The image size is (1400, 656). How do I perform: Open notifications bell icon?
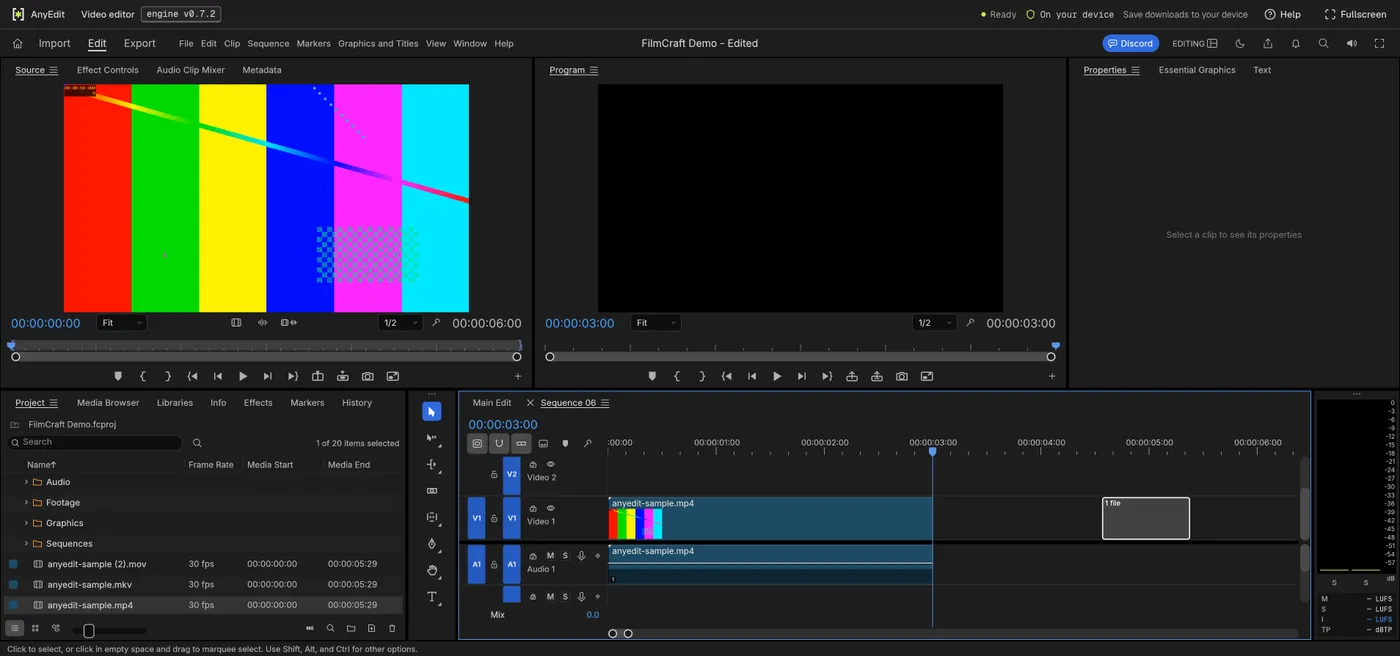pyautogui.click(x=1296, y=43)
